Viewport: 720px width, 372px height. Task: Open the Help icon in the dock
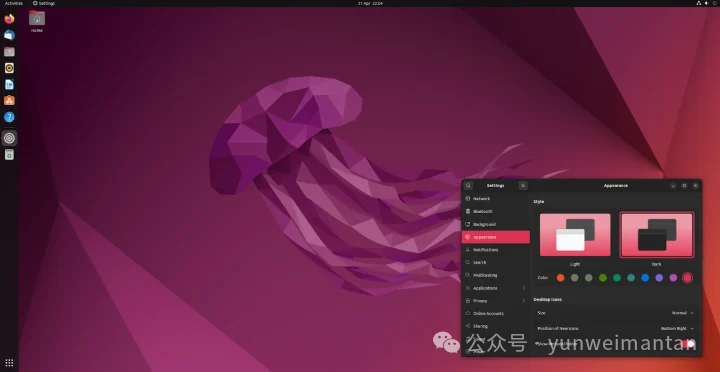[9, 117]
